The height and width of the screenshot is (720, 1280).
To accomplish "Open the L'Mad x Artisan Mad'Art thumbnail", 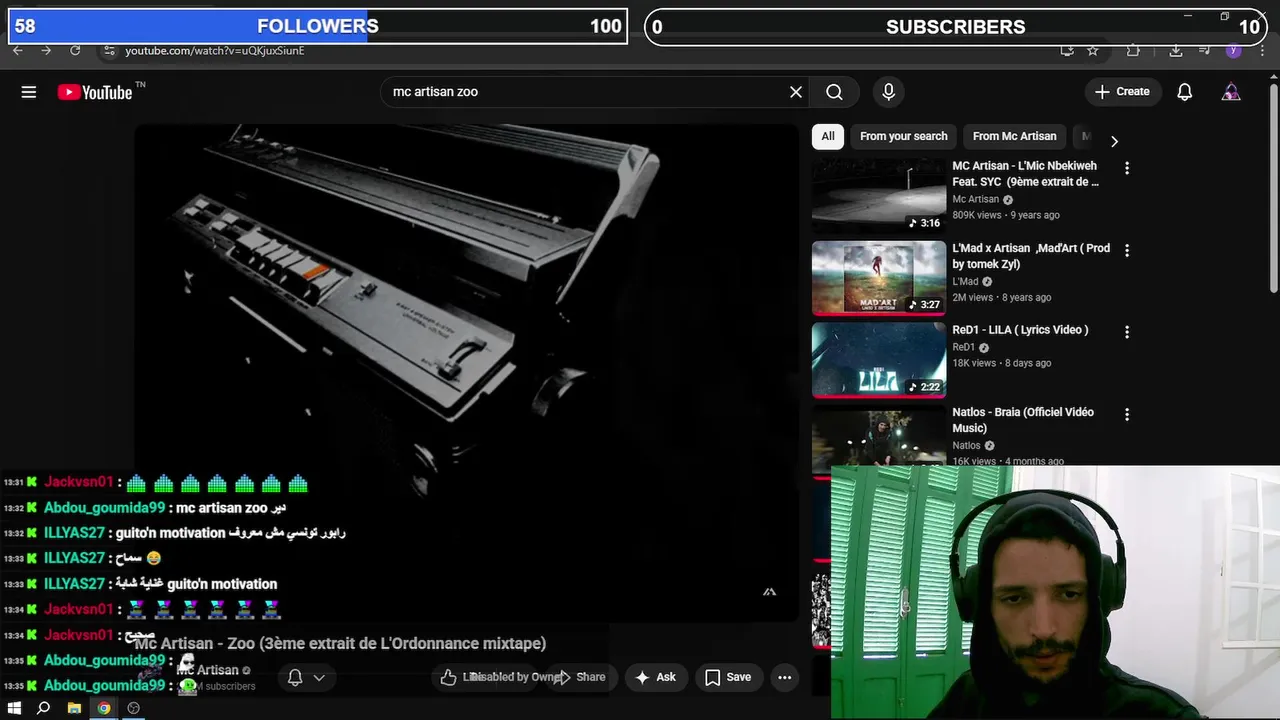I will [879, 278].
